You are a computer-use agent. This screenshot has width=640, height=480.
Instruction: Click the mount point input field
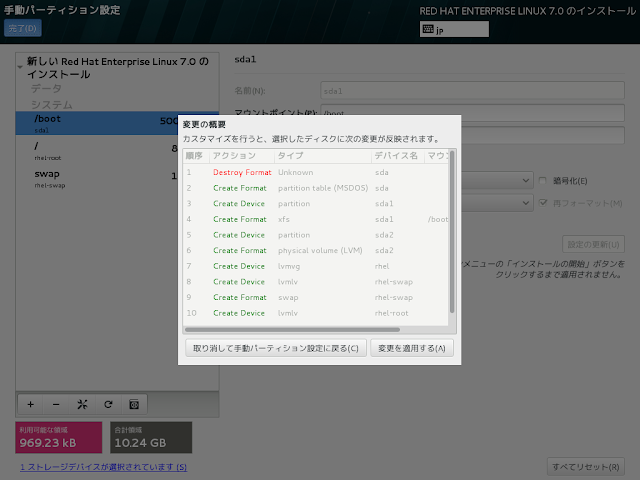point(472,113)
